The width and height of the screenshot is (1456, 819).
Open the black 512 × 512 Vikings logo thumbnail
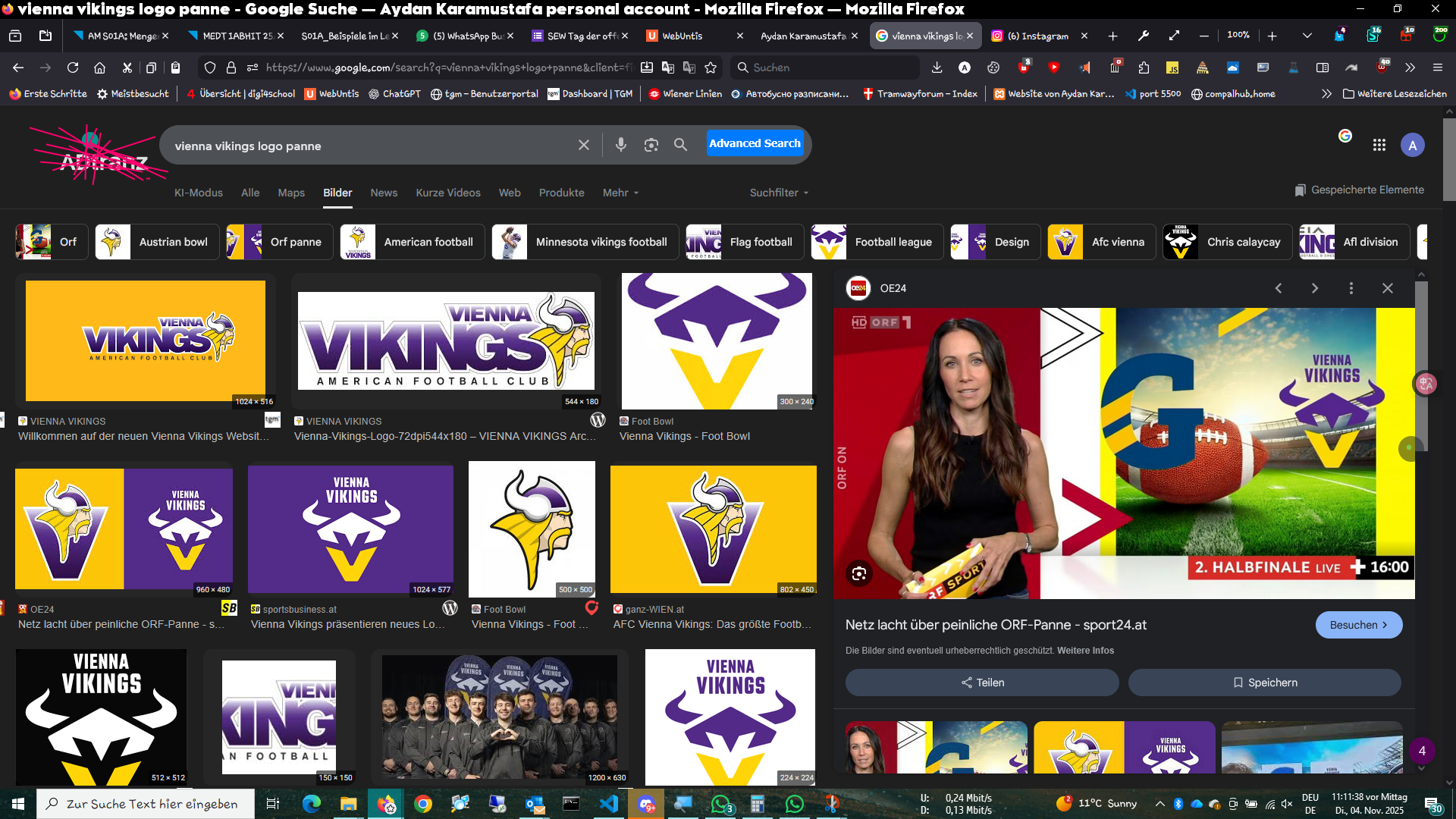[x=101, y=717]
